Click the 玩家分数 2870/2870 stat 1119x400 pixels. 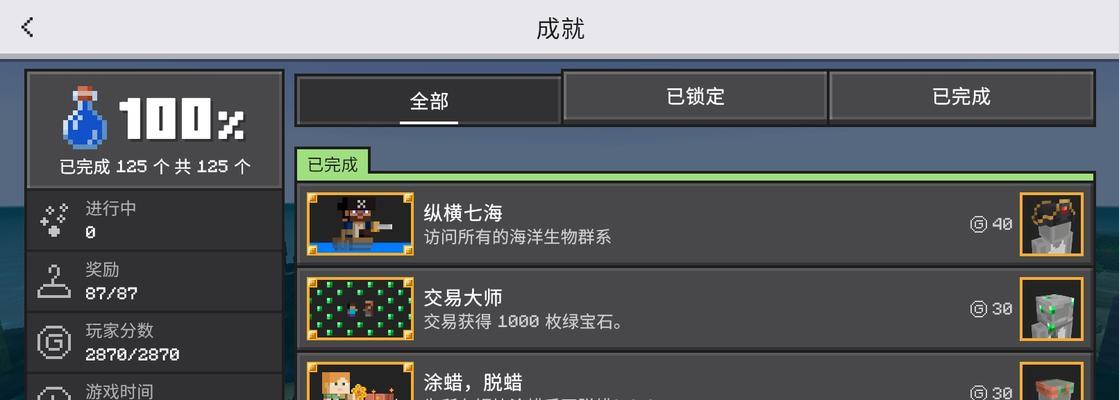point(155,343)
